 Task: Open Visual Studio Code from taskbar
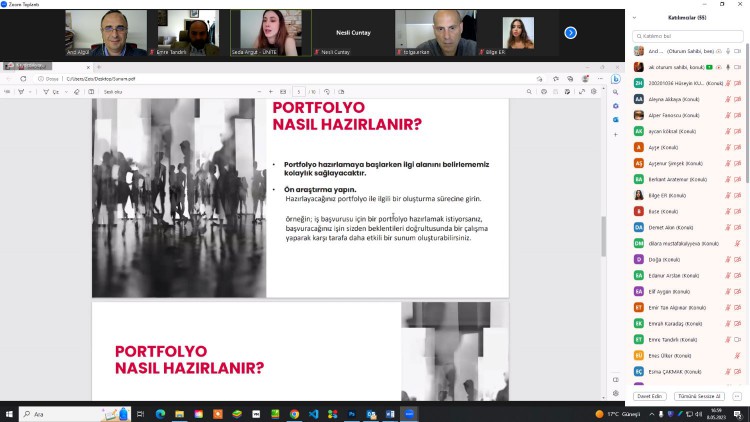click(313, 414)
